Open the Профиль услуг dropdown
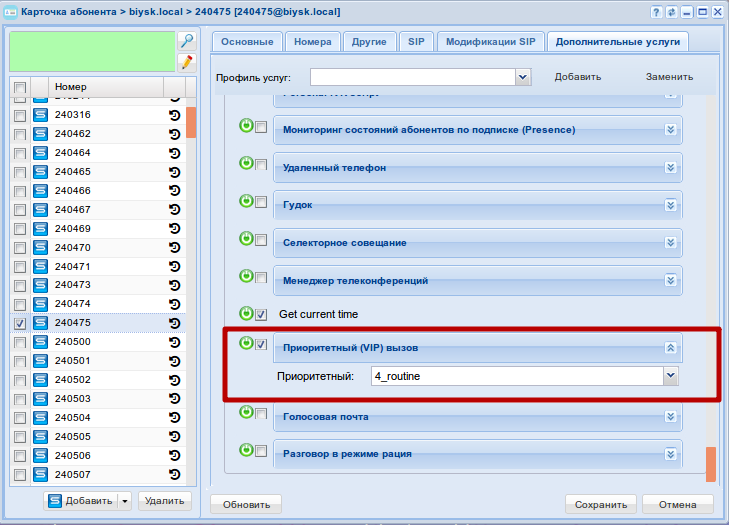Viewport: 729px width, 525px height. point(523,77)
